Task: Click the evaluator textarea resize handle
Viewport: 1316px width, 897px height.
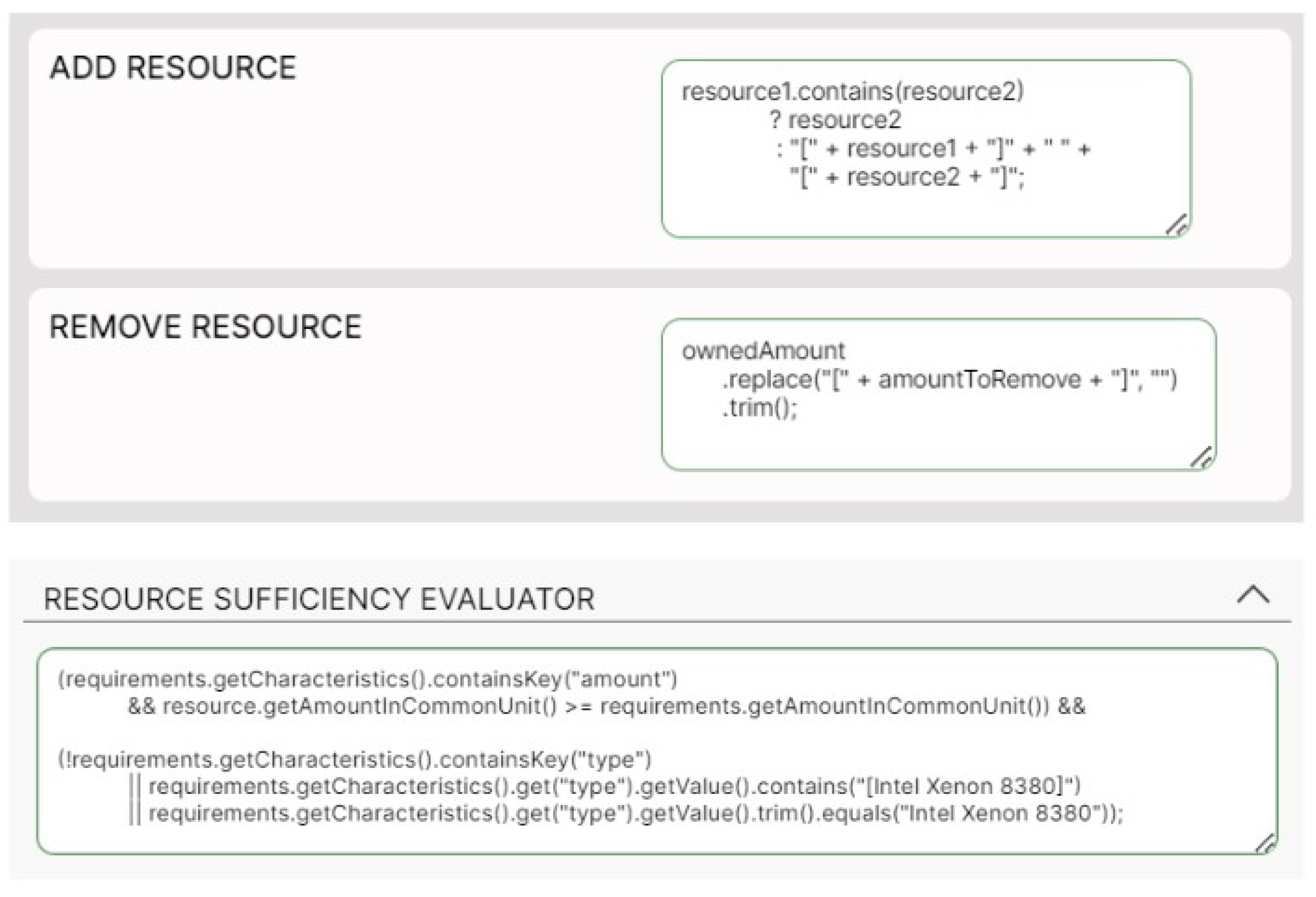Action: [x=1265, y=843]
